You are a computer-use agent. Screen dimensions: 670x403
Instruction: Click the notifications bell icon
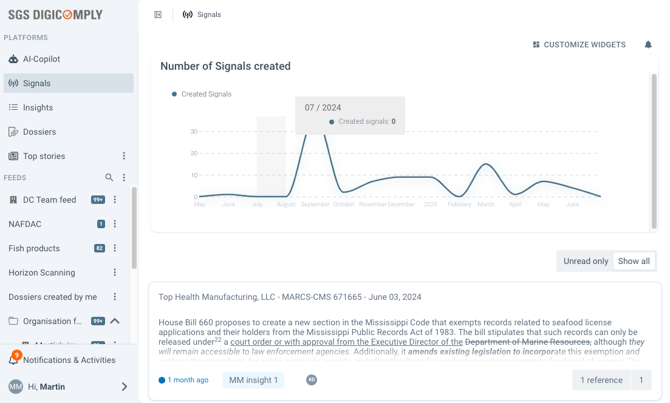(648, 45)
